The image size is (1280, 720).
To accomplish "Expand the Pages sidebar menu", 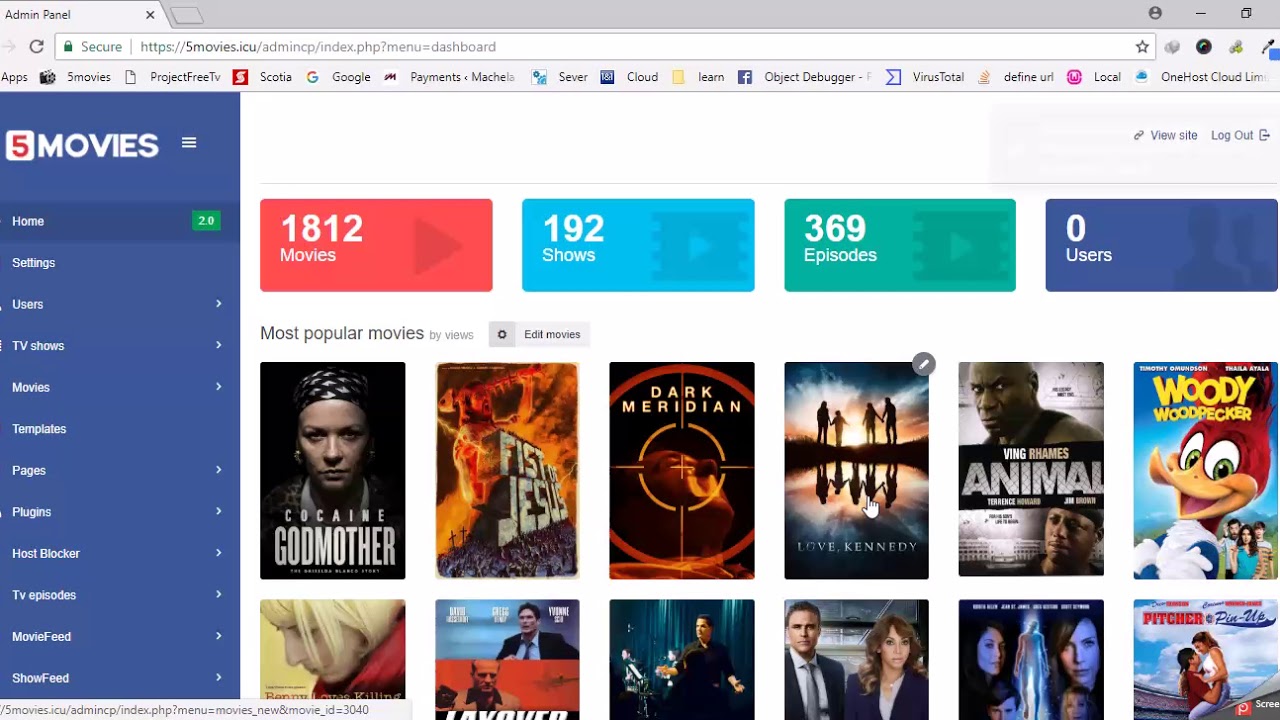I will (120, 470).
